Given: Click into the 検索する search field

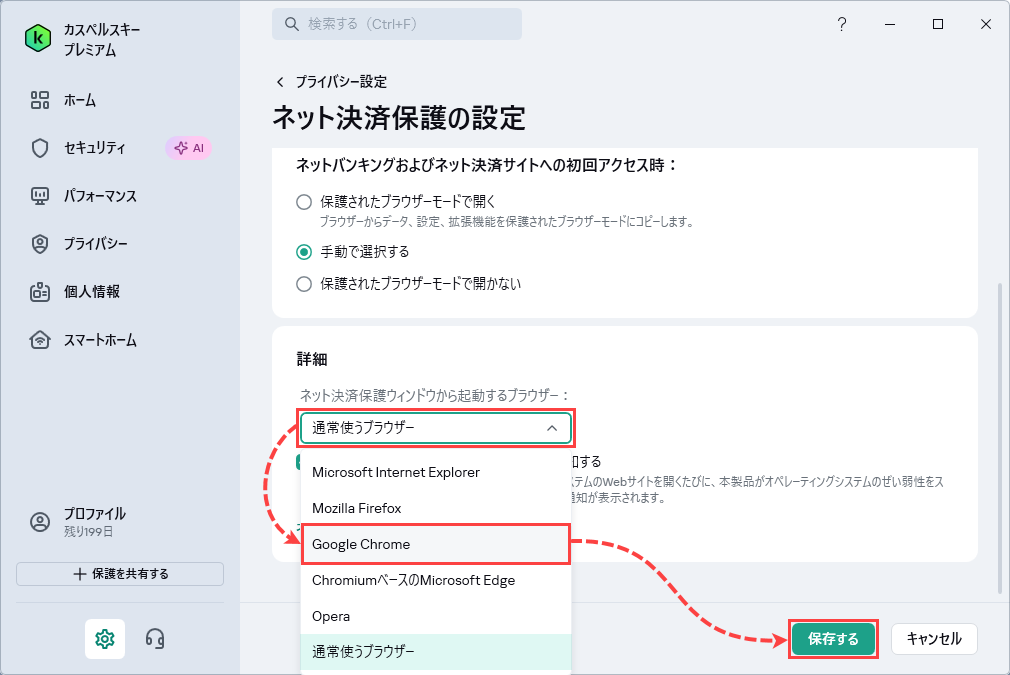Looking at the screenshot, I should (x=397, y=24).
